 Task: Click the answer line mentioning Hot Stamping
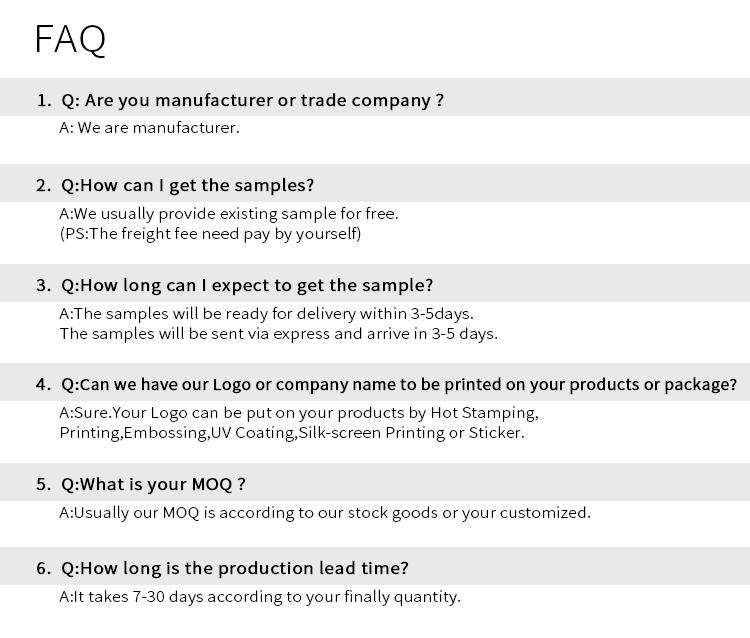coord(299,413)
